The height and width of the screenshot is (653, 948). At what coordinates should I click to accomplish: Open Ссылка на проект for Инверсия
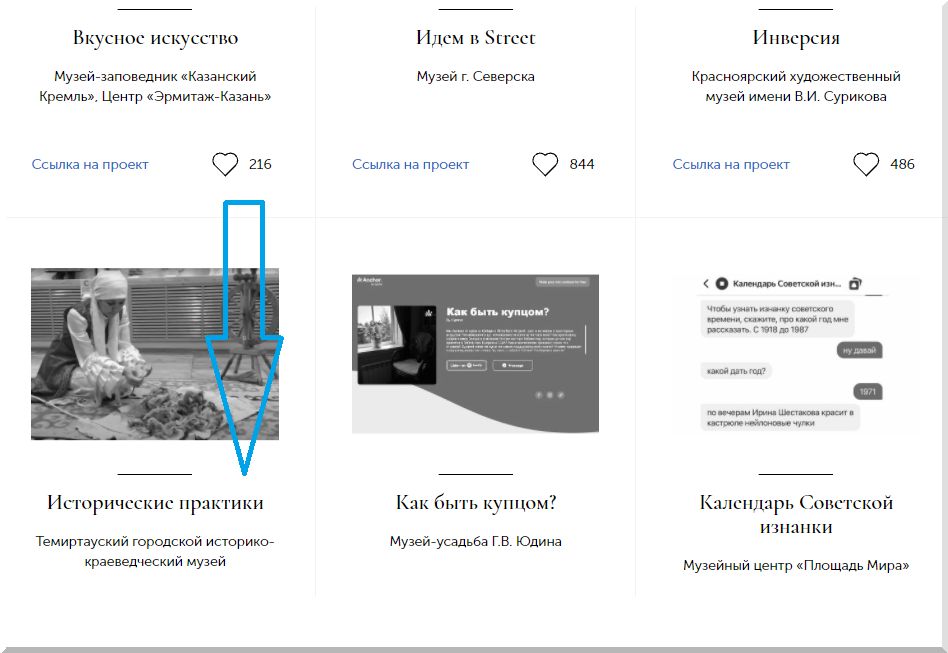click(x=731, y=164)
